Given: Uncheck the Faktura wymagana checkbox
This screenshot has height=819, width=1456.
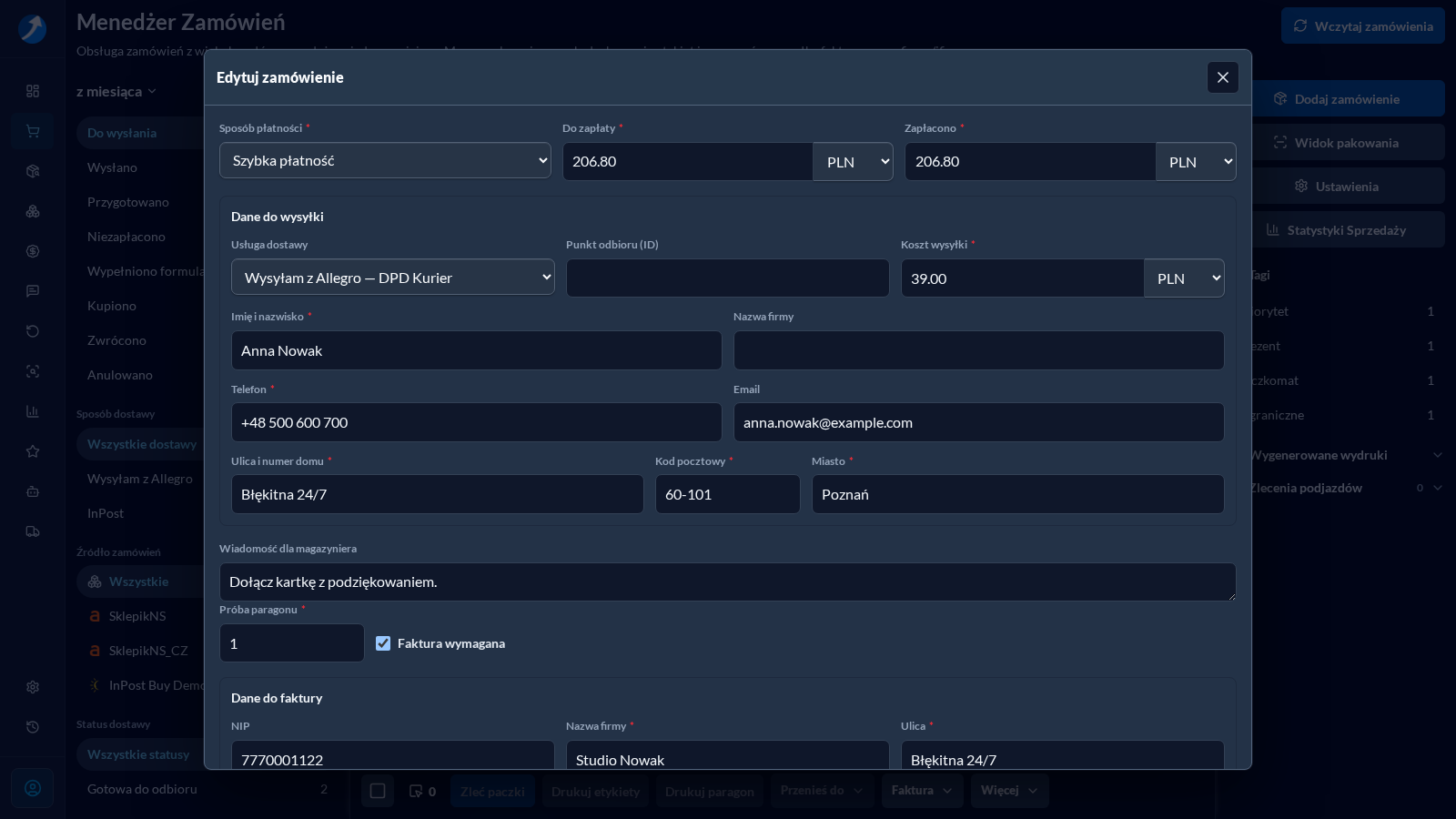Looking at the screenshot, I should [x=383, y=643].
